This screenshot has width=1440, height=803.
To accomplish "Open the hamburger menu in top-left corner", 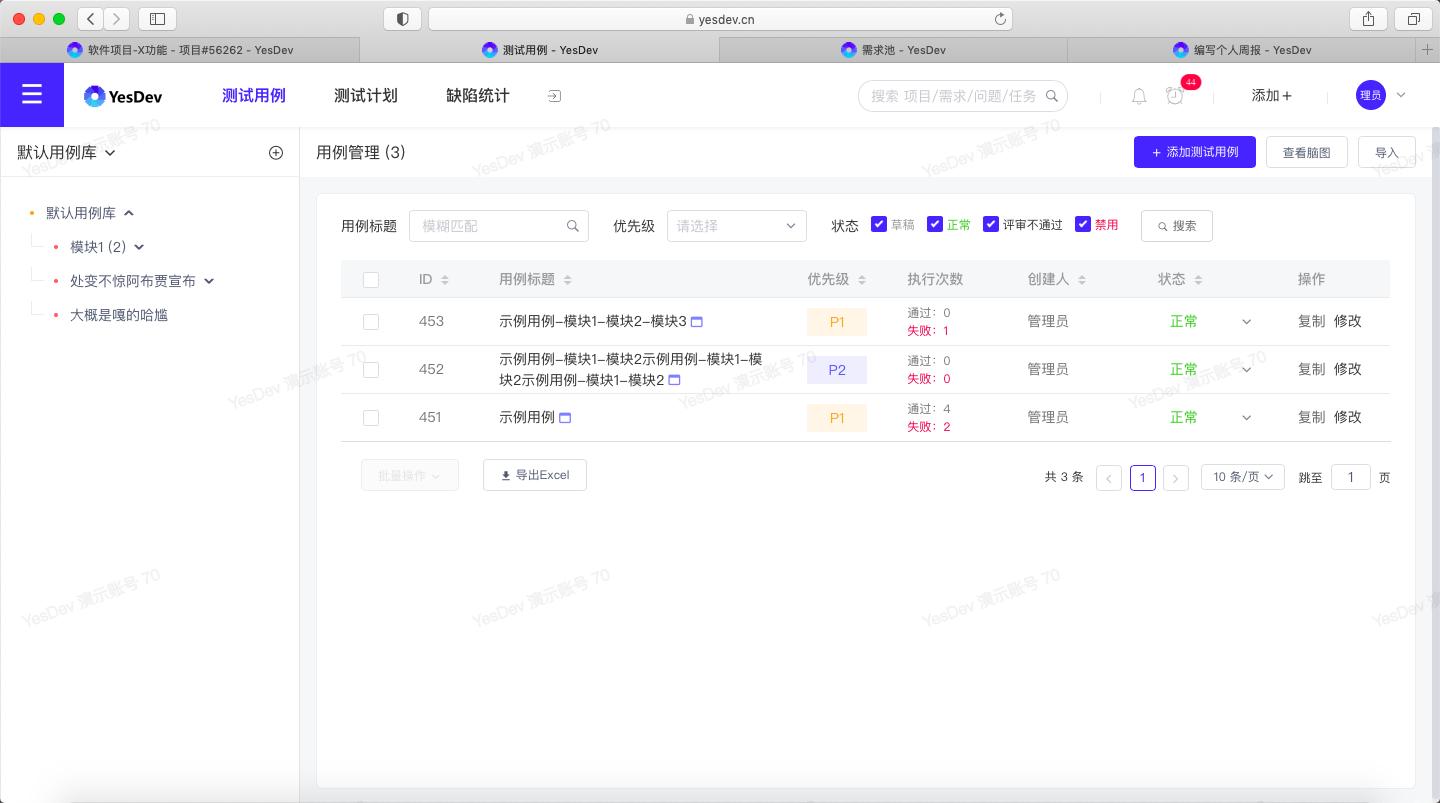I will (32, 95).
